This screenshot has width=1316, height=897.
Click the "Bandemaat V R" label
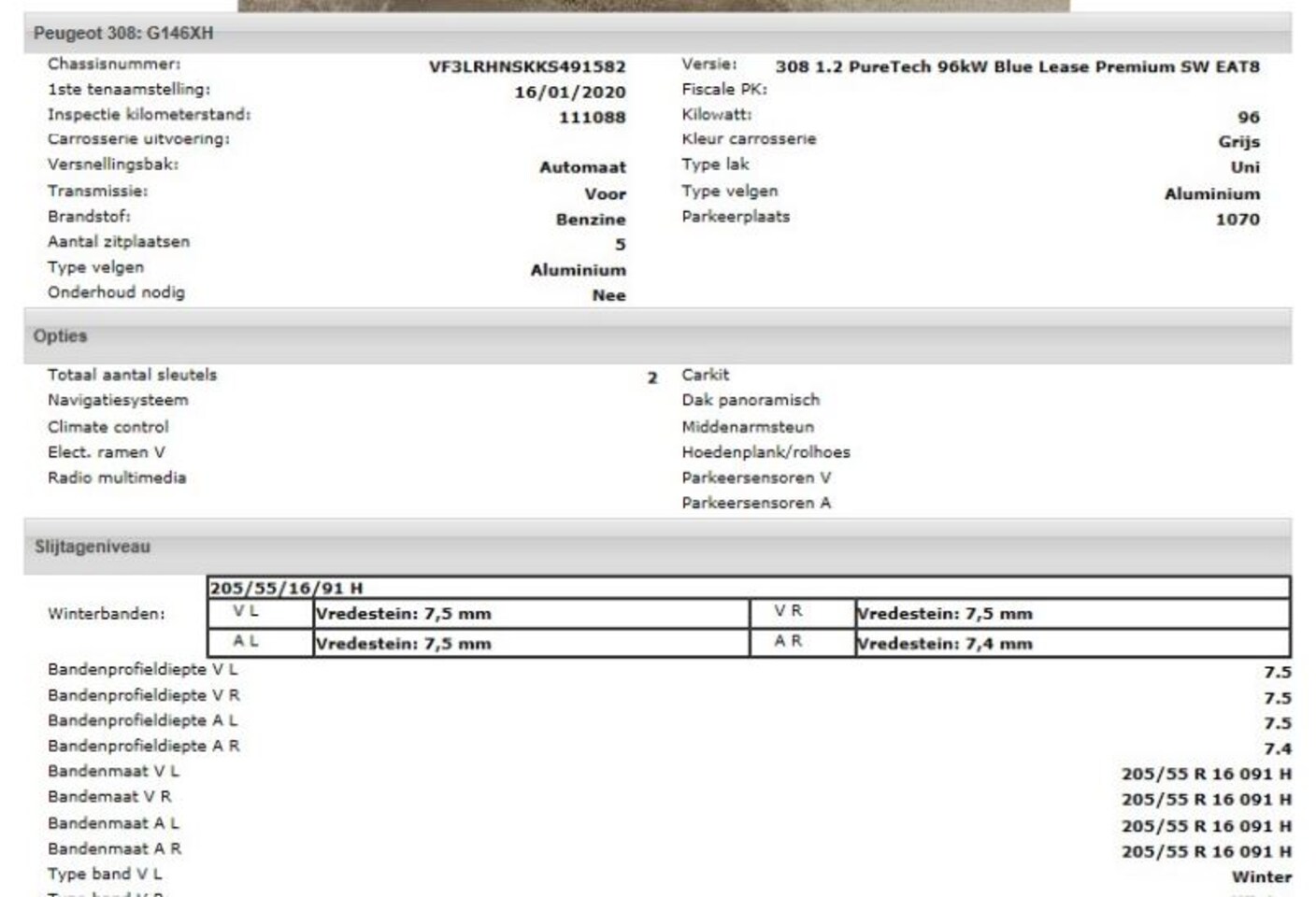click(x=109, y=796)
